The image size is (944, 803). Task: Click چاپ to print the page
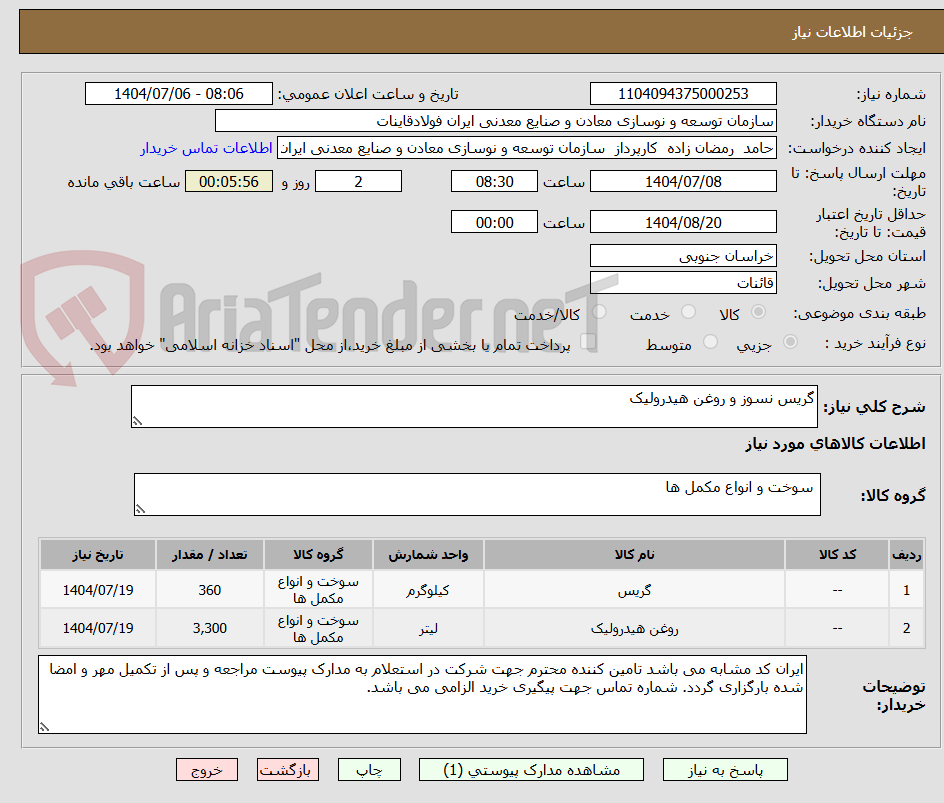369,769
